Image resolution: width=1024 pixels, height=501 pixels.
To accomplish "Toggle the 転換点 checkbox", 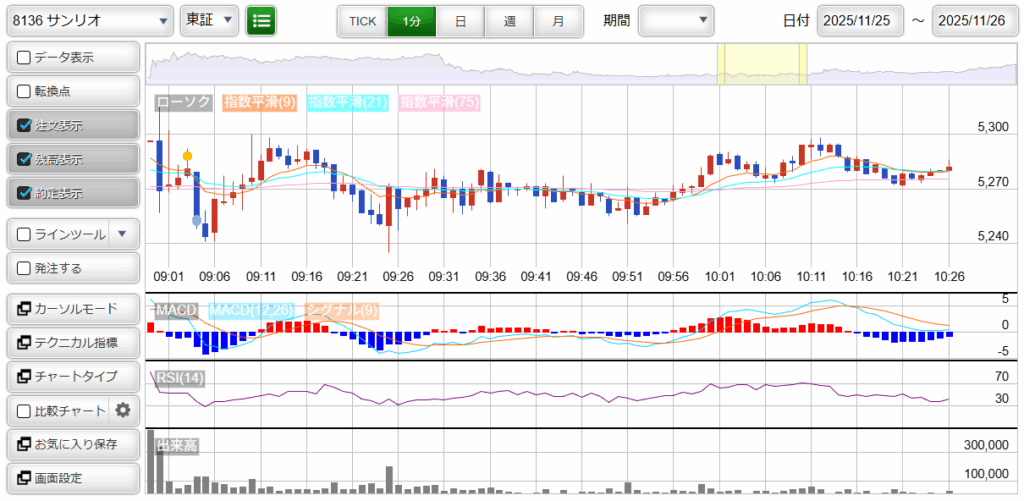I will [25, 92].
